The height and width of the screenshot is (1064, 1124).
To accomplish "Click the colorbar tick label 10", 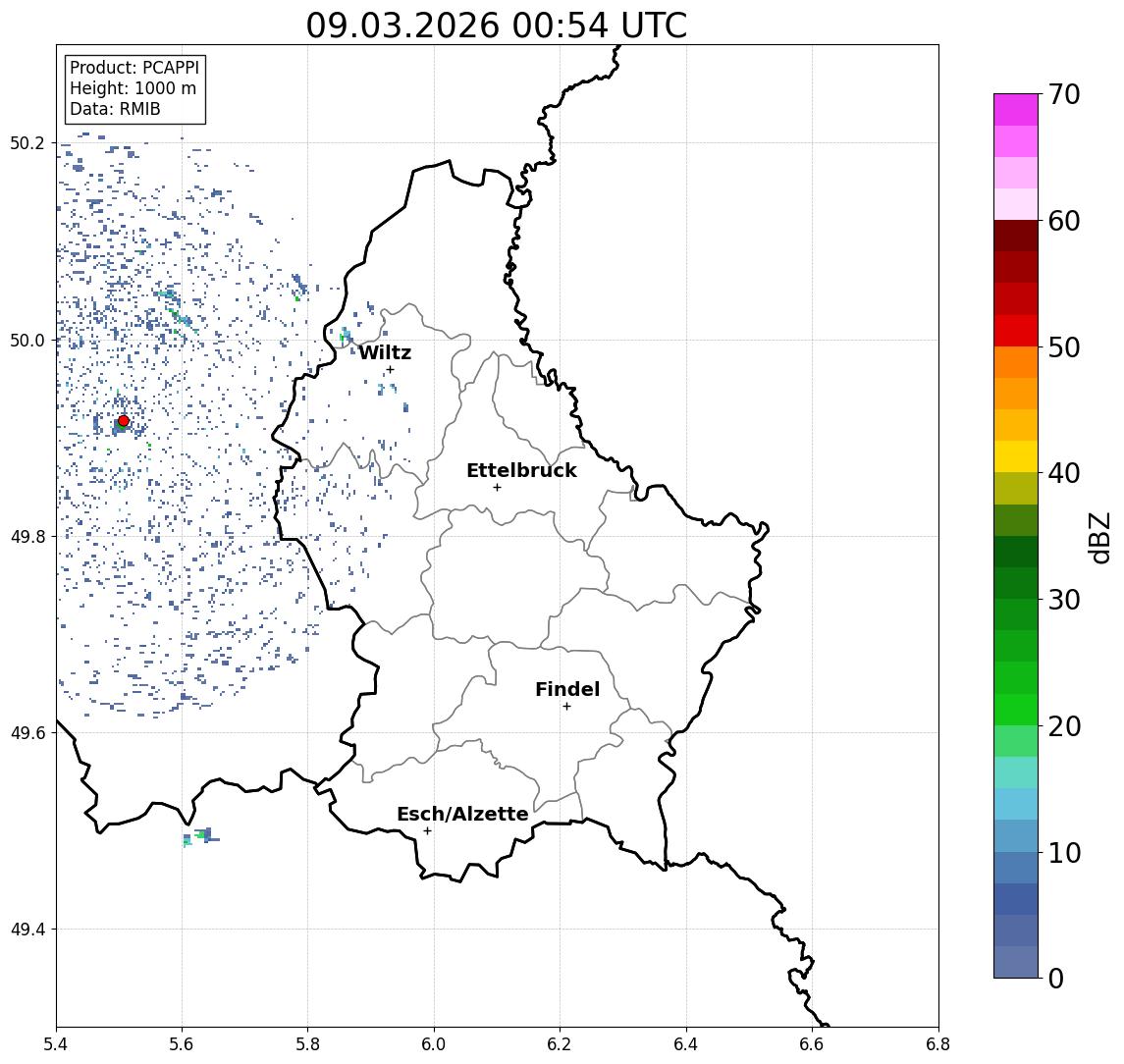I will click(1064, 853).
